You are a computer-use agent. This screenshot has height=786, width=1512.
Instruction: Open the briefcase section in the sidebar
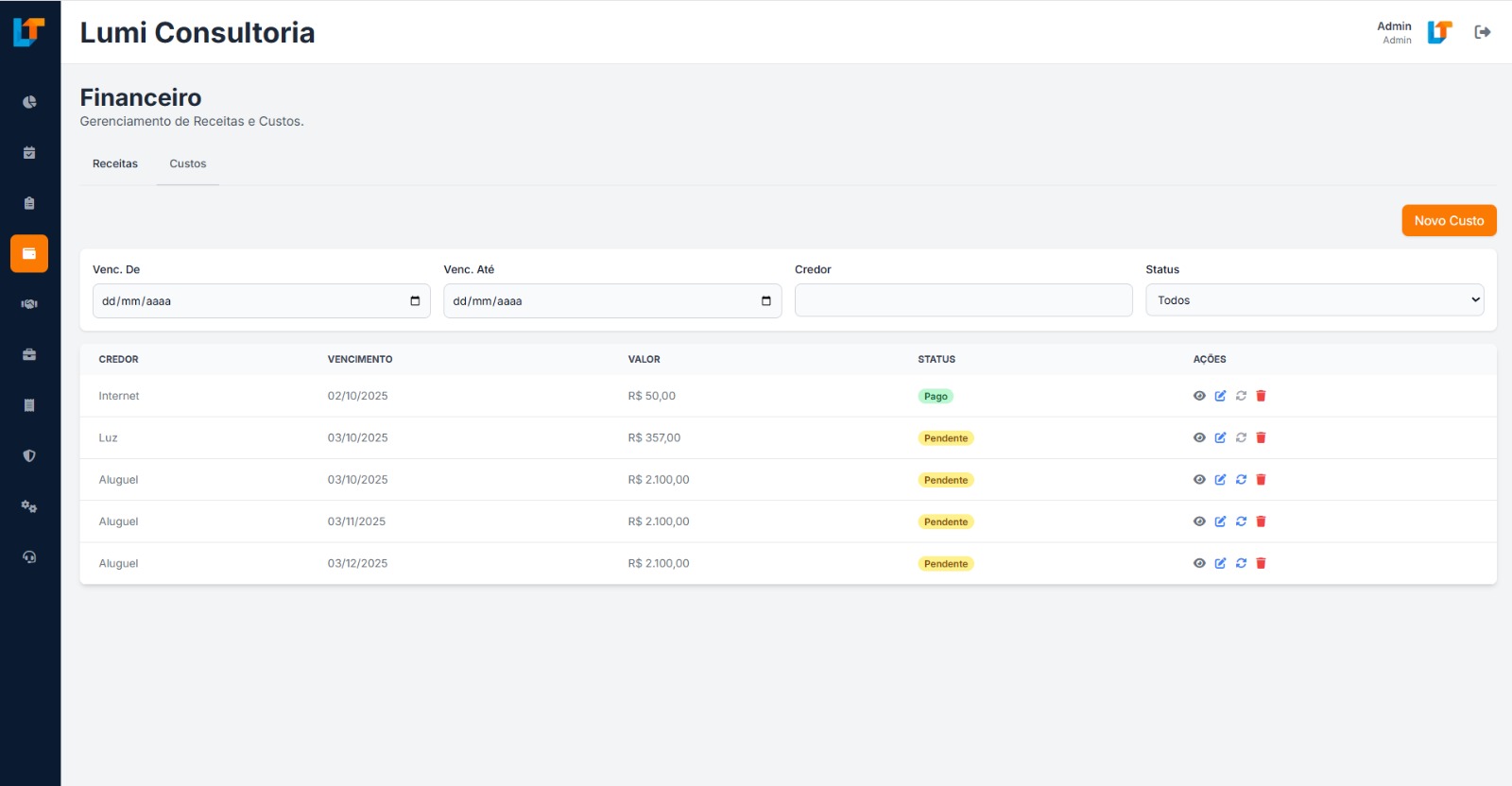tap(29, 355)
